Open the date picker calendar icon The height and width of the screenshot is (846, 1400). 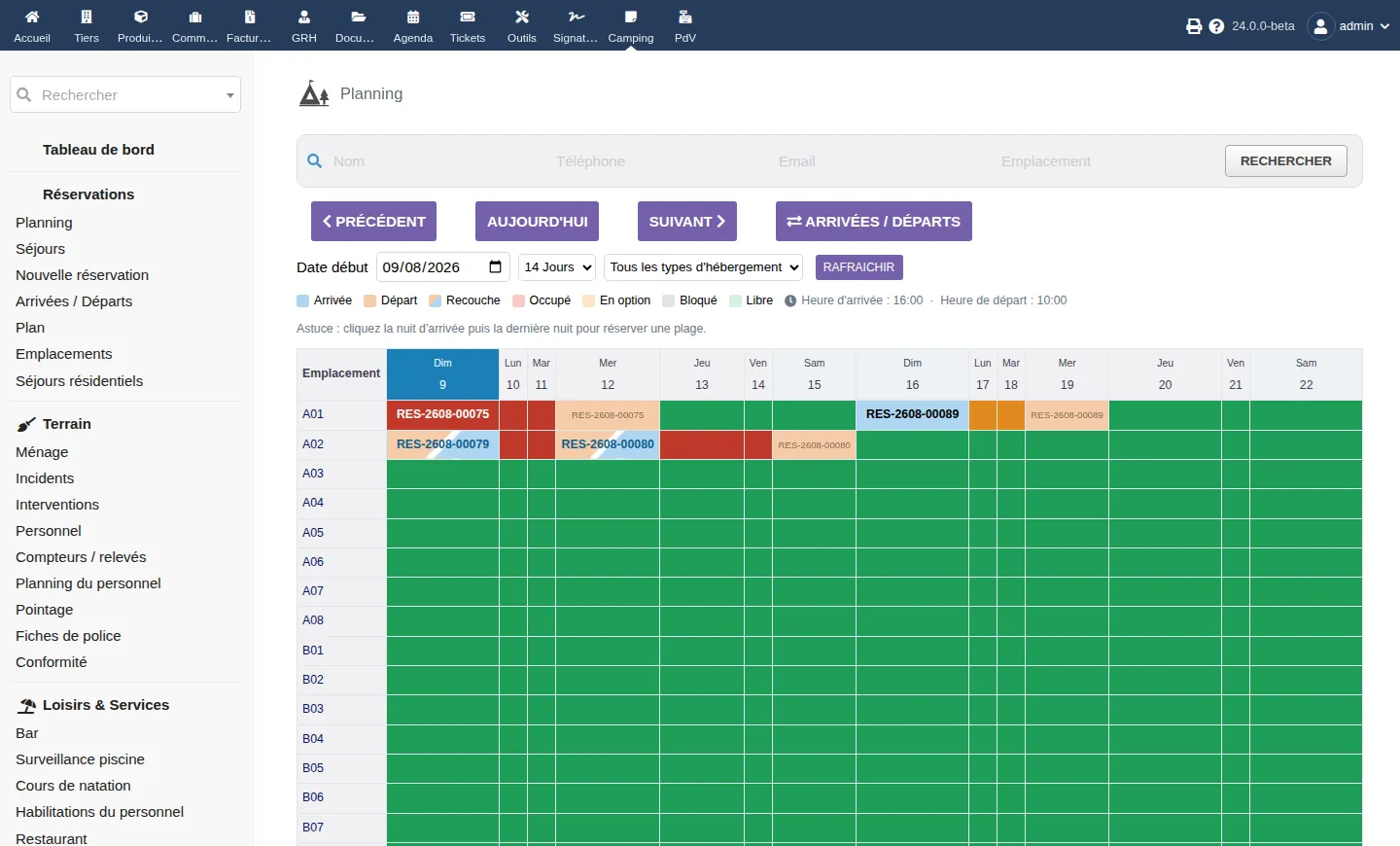[x=495, y=266]
